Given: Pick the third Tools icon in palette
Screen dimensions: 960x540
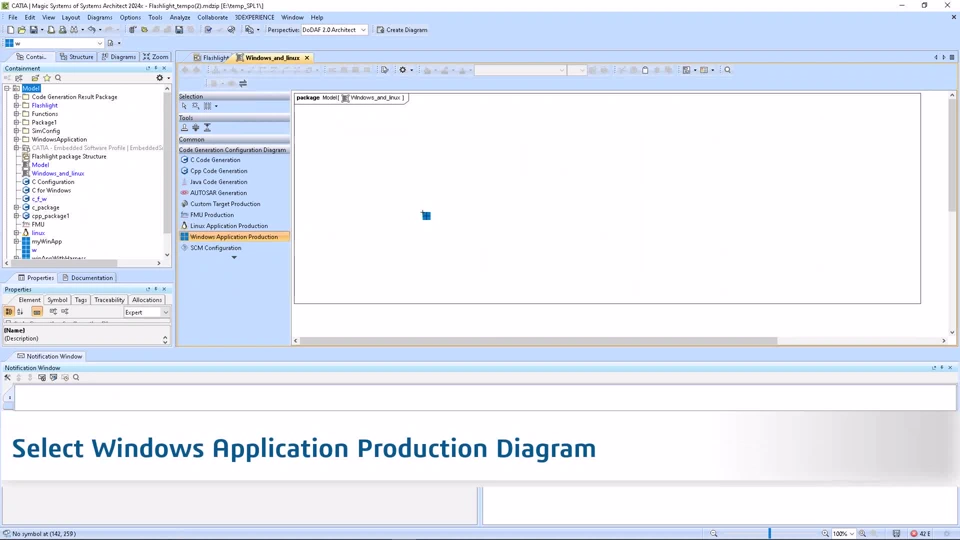Looking at the screenshot, I should 208,127.
